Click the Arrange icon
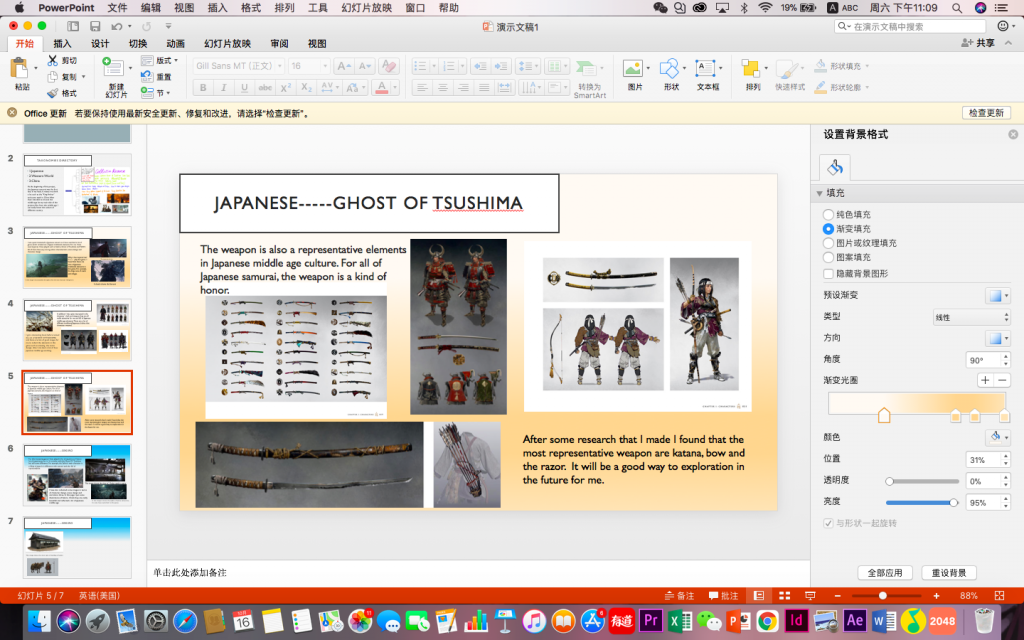Screen dimensions: 1024x640 (751, 68)
